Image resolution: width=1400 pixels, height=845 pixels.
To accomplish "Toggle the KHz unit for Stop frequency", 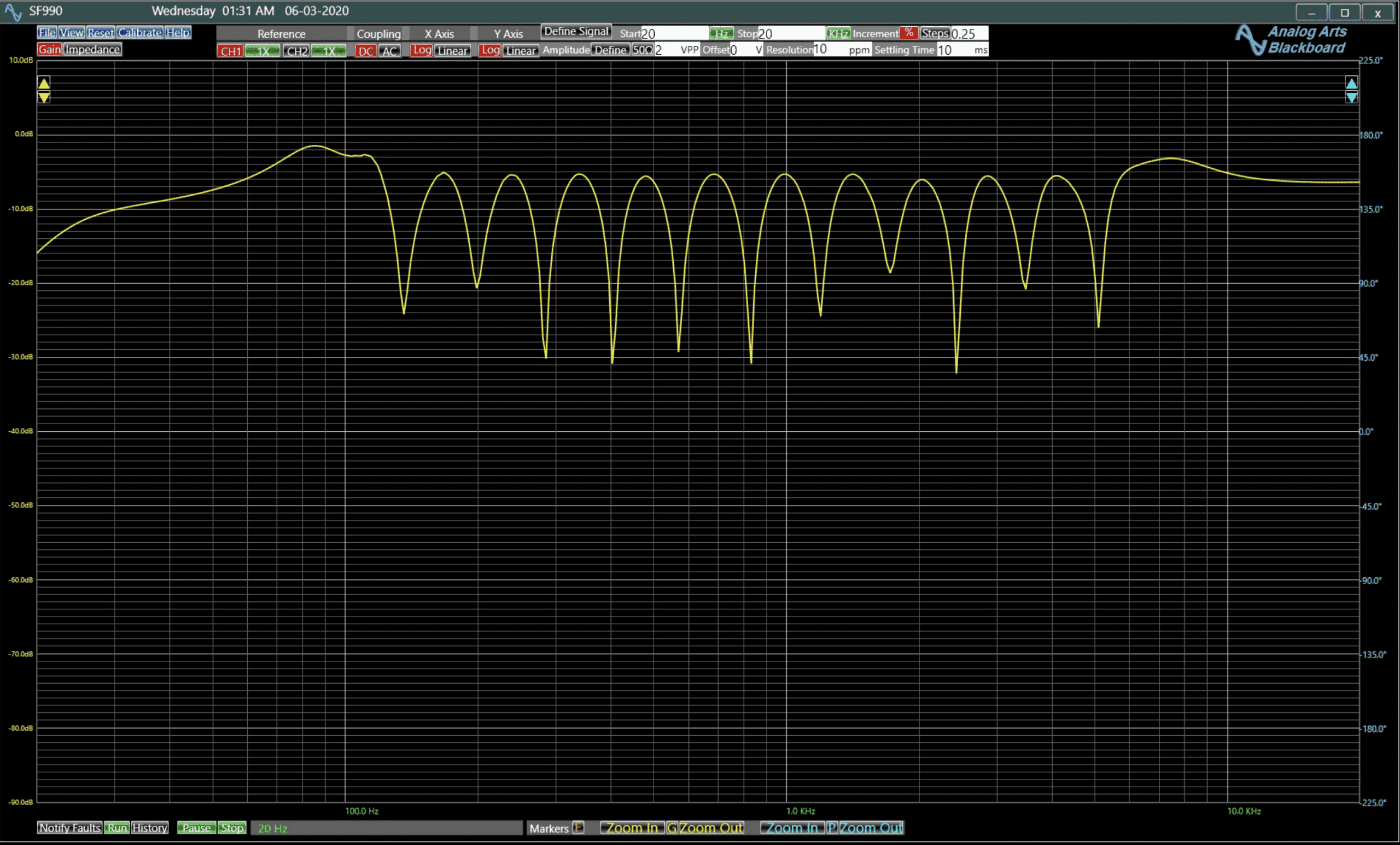I will pyautogui.click(x=838, y=33).
